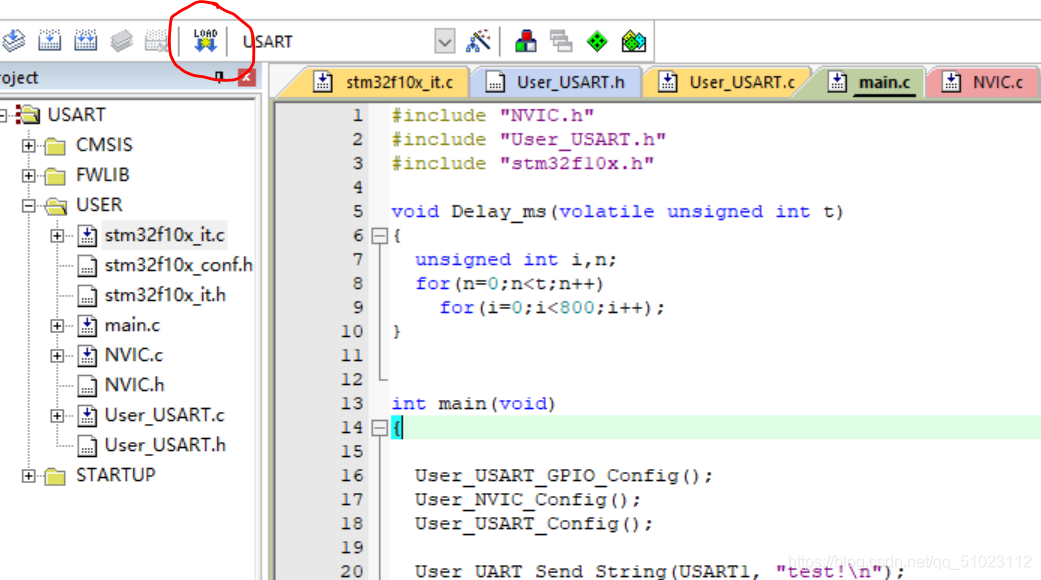Click the User_NVIC_Config() call
The width and height of the screenshot is (1041, 580).
tap(528, 500)
